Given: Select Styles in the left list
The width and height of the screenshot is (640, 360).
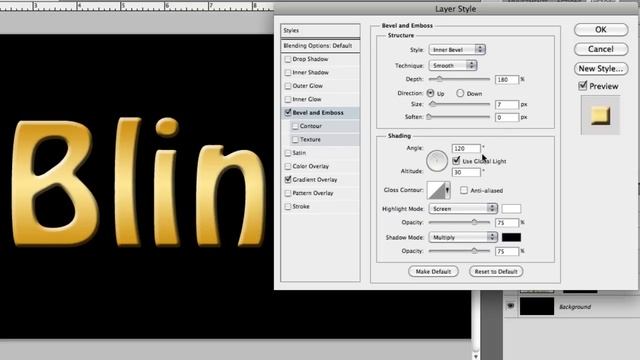Looking at the screenshot, I should (320, 31).
